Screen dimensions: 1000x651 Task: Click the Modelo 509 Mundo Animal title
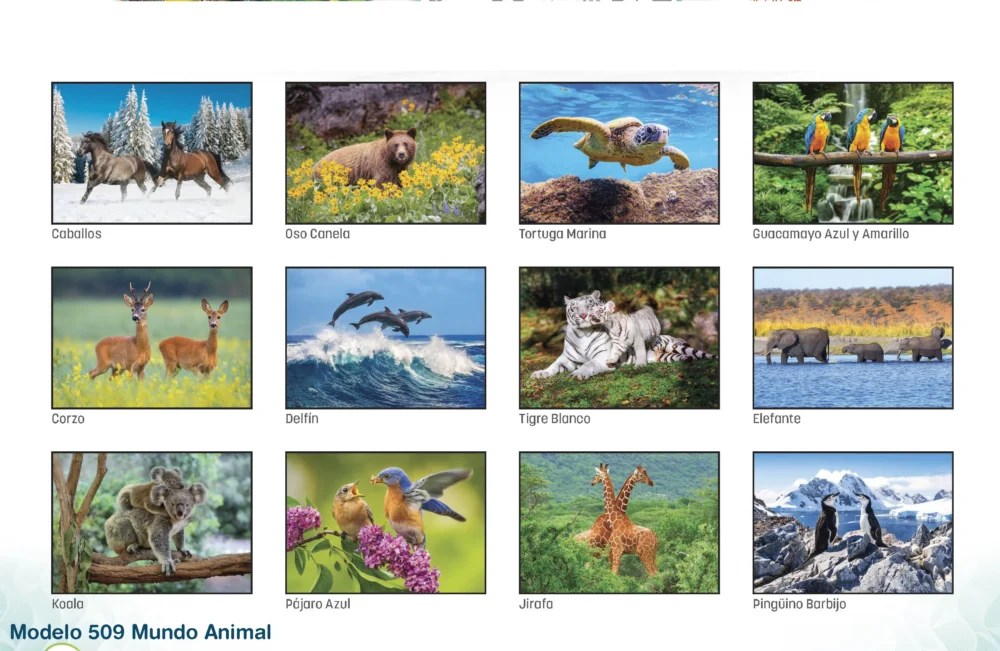[x=140, y=632]
